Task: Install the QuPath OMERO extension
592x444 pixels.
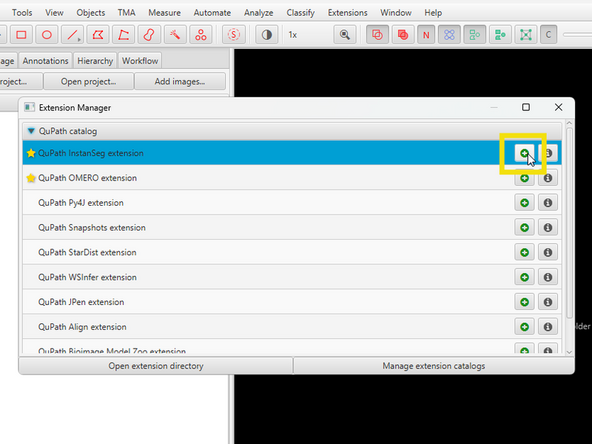Action: (524, 178)
